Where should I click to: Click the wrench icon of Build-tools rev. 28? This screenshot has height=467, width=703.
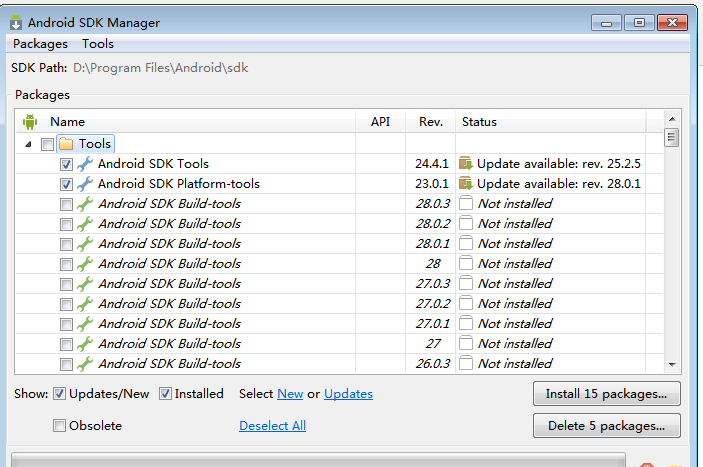[x=85, y=264]
